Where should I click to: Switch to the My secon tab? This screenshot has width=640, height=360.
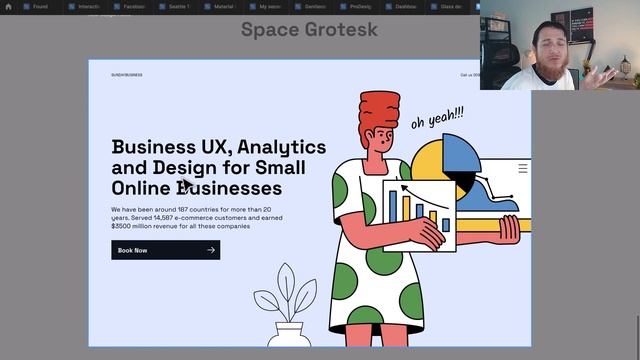click(266, 7)
